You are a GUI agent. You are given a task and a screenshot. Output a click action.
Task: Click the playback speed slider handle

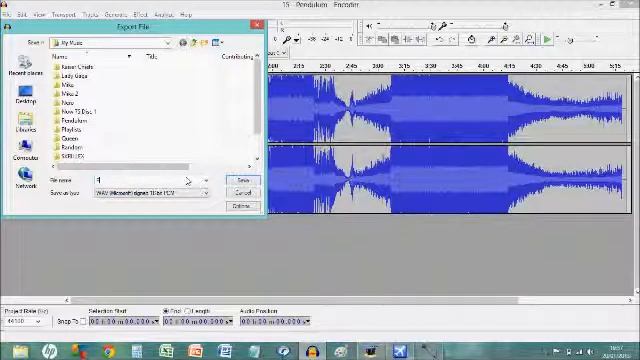click(571, 40)
